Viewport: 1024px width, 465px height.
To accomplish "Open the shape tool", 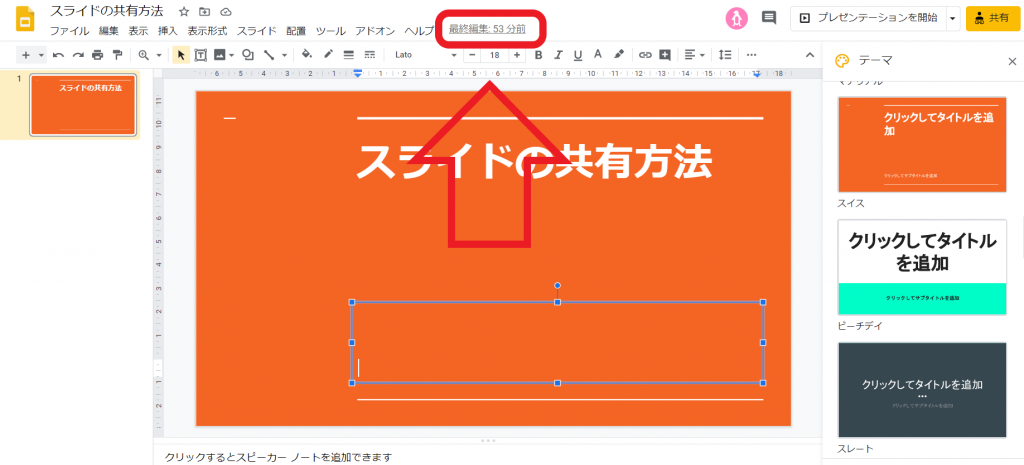I will click(x=248, y=55).
